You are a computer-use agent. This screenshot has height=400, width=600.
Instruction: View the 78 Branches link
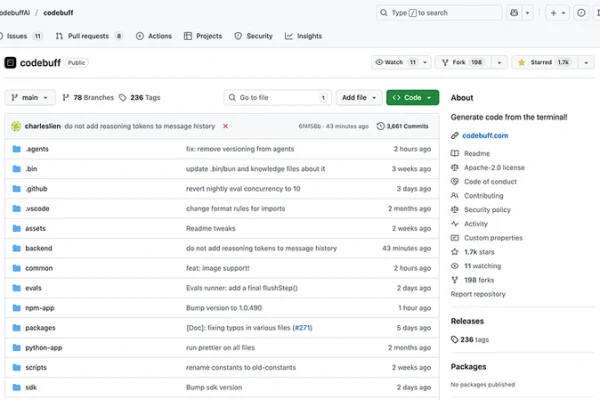point(88,98)
